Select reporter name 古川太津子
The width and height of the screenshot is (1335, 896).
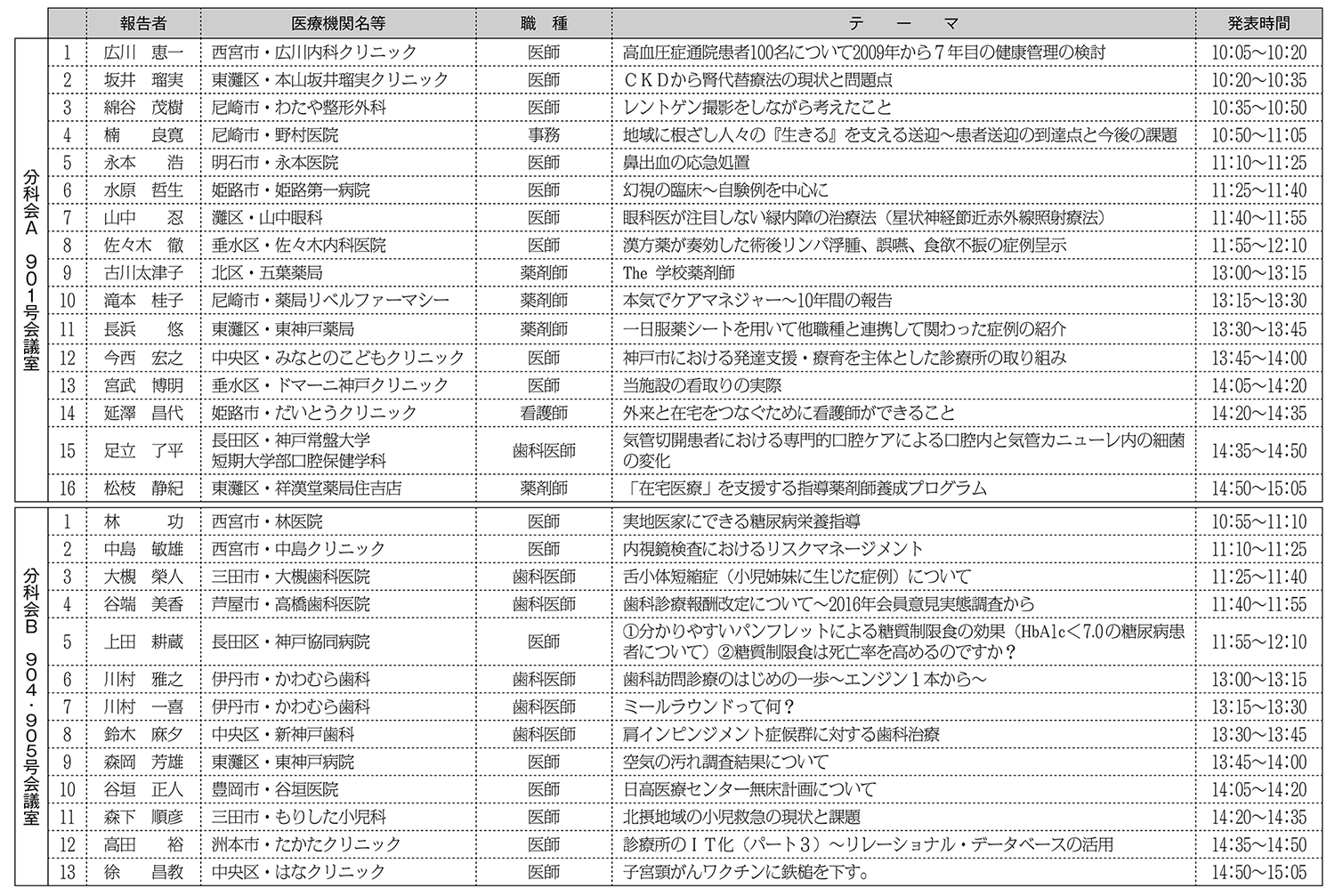point(143,273)
